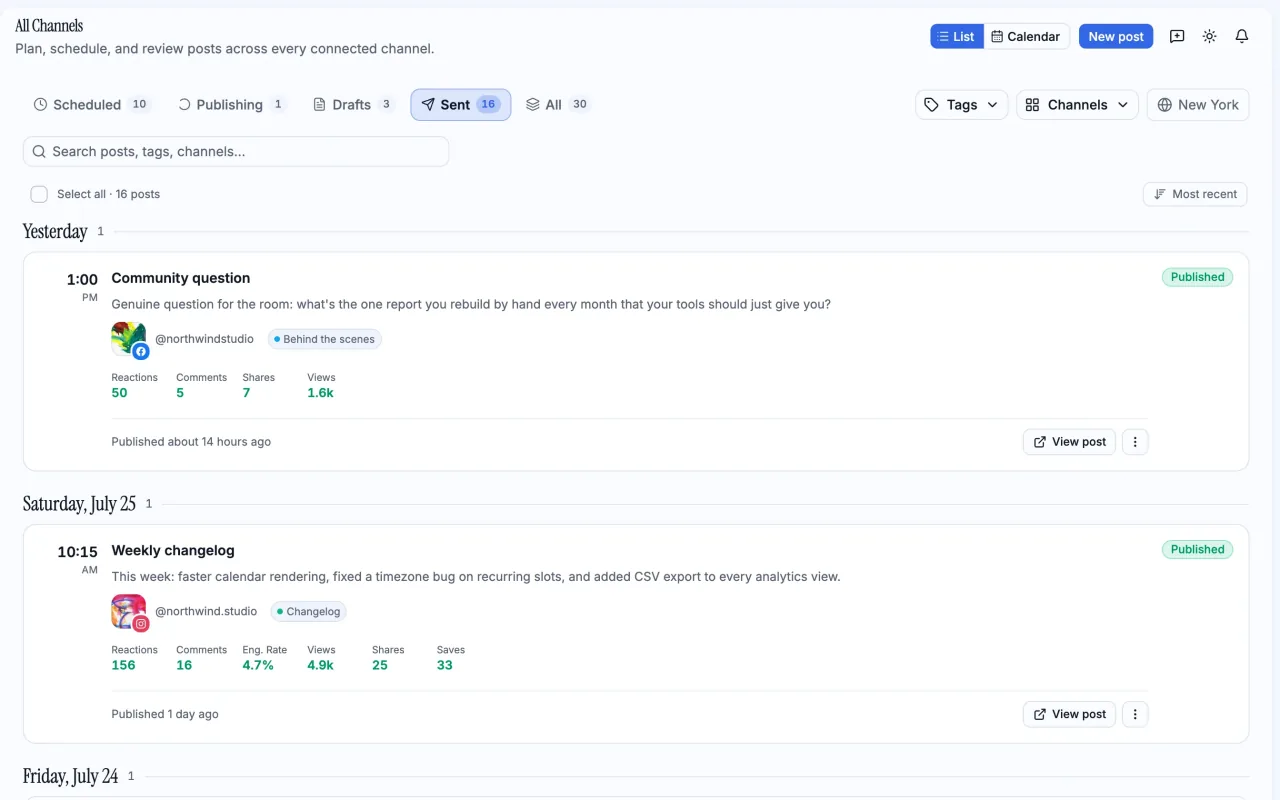
Task: Expand the Tags dropdown chevron
Action: pos(992,105)
